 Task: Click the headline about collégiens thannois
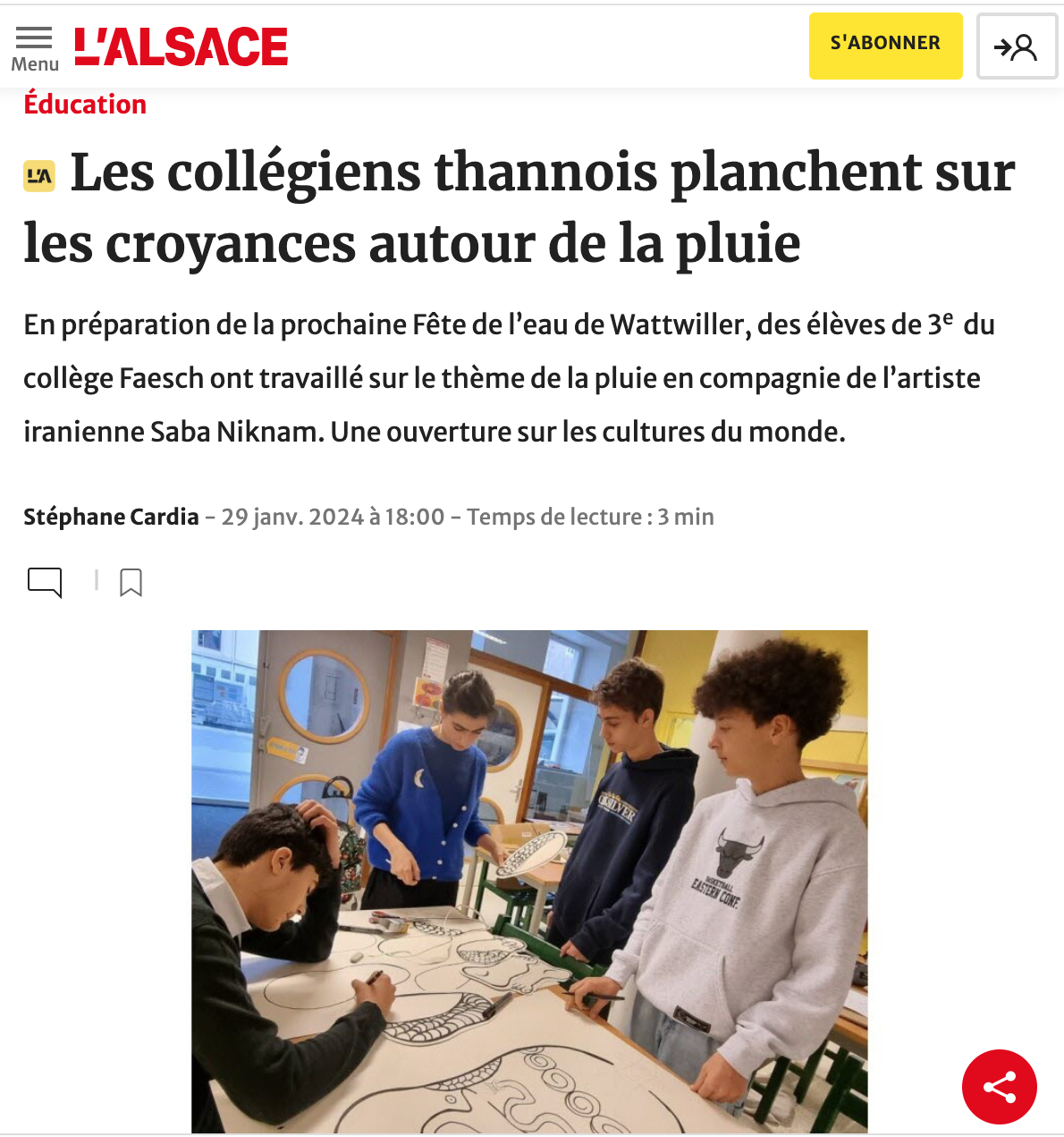pos(519,207)
